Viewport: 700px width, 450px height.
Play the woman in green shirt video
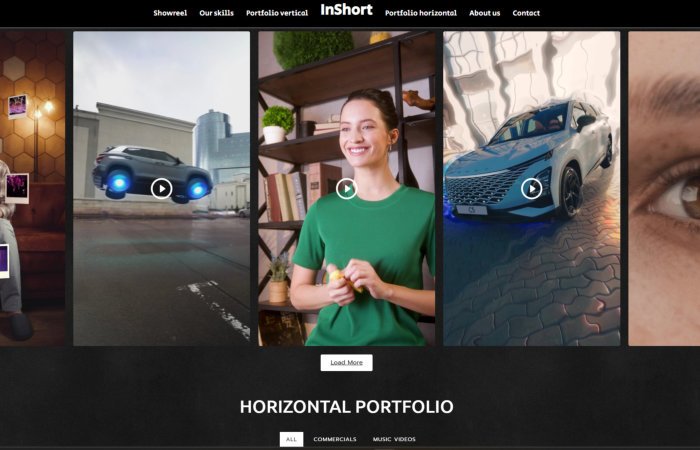(x=346, y=188)
